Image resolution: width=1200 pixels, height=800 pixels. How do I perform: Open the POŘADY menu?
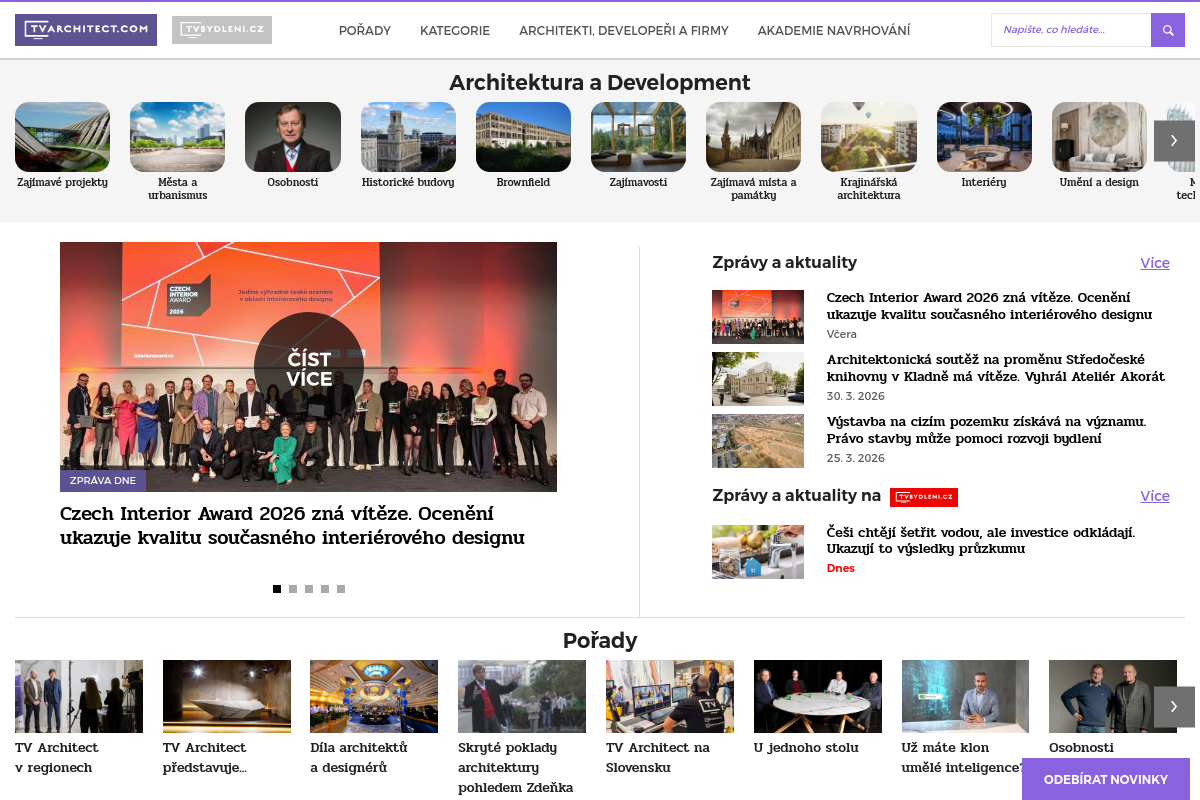point(365,31)
